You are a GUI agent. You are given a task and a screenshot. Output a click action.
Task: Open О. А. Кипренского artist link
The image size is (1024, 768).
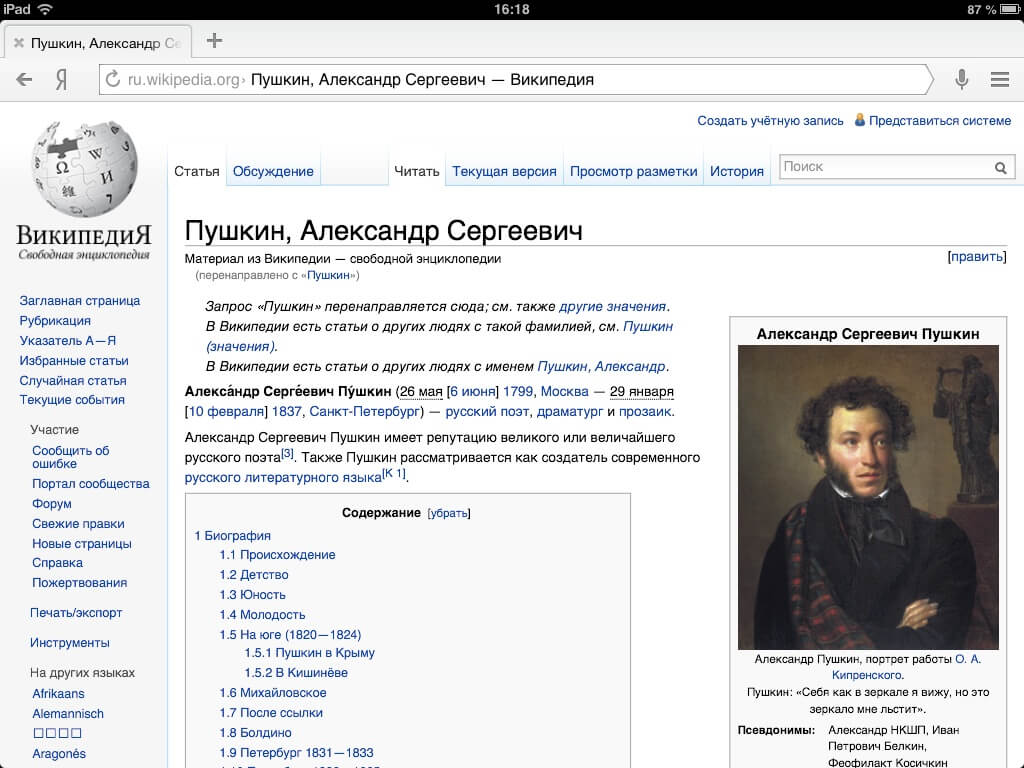coord(906,667)
